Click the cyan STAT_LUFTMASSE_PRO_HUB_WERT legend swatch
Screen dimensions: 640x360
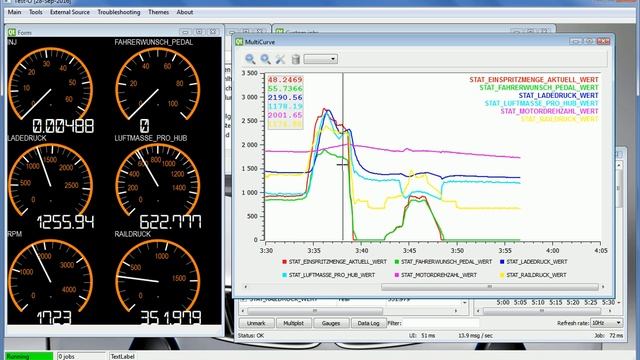284,275
